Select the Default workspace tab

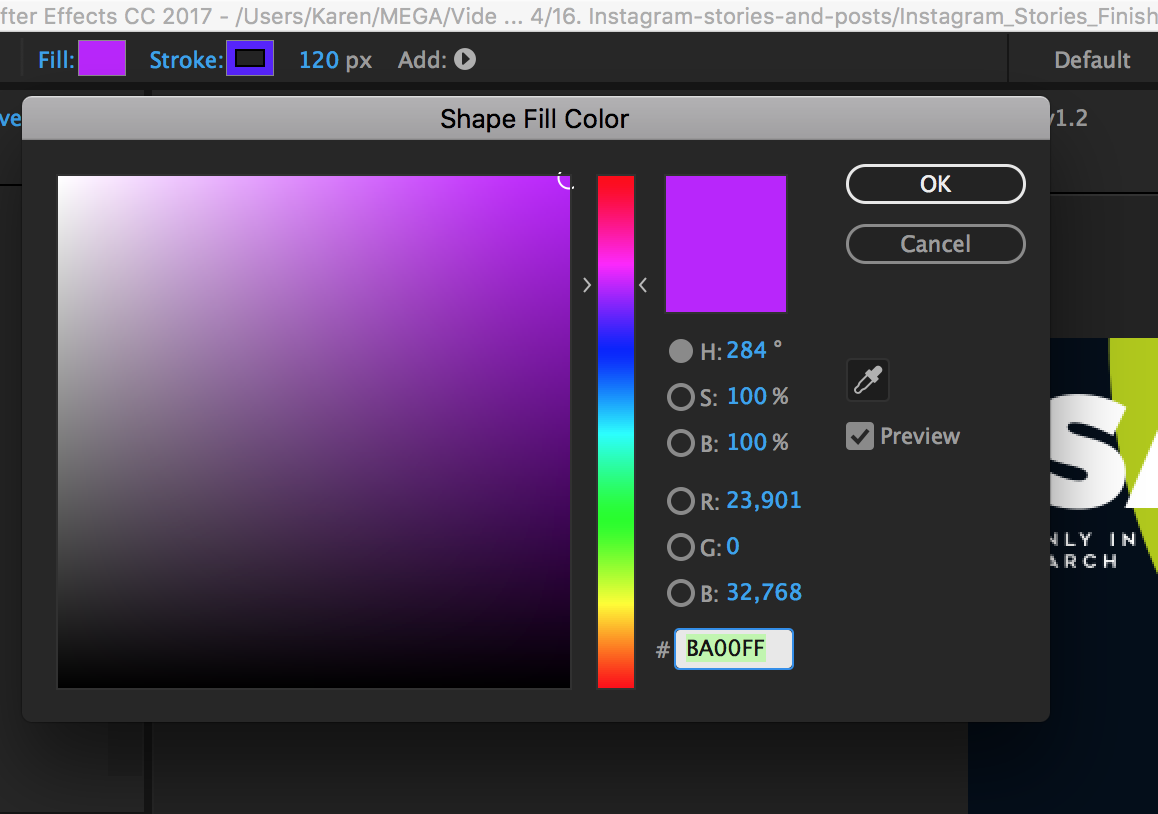1092,60
